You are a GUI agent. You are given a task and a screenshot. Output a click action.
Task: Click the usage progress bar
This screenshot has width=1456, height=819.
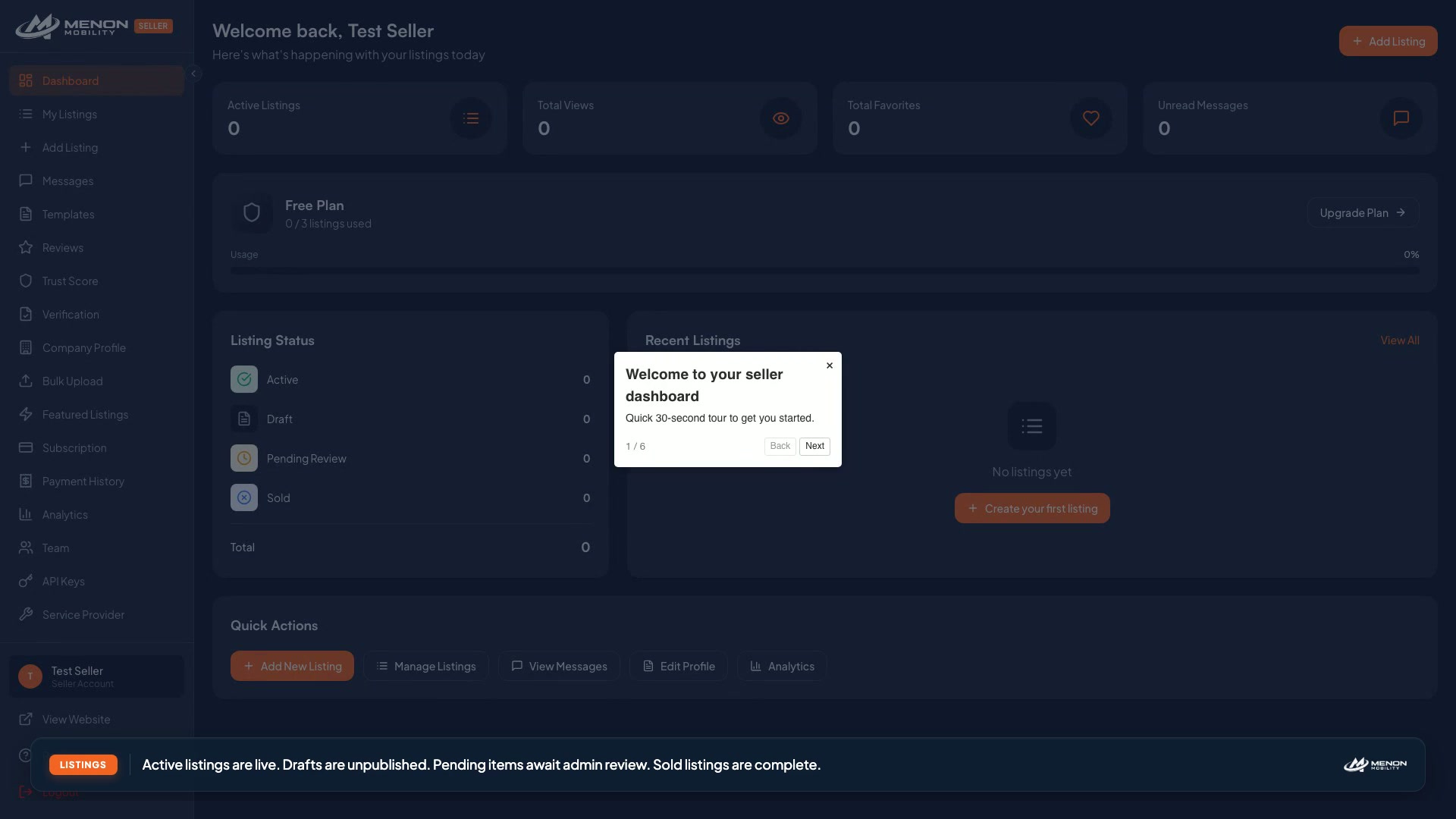click(x=824, y=270)
